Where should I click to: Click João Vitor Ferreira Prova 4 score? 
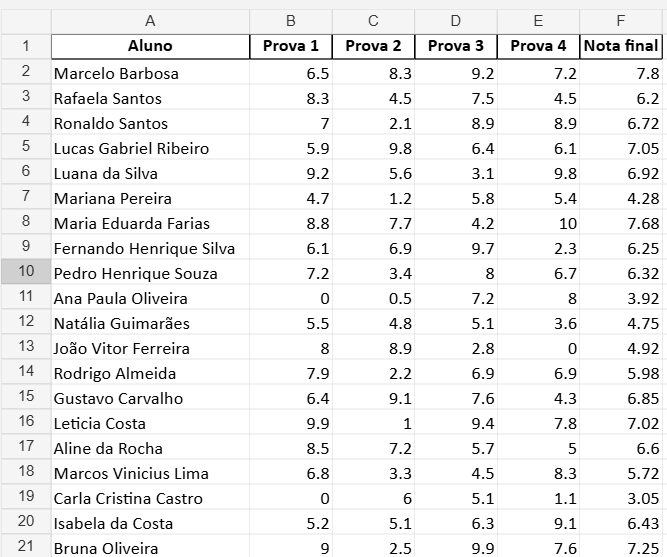pyautogui.click(x=538, y=348)
